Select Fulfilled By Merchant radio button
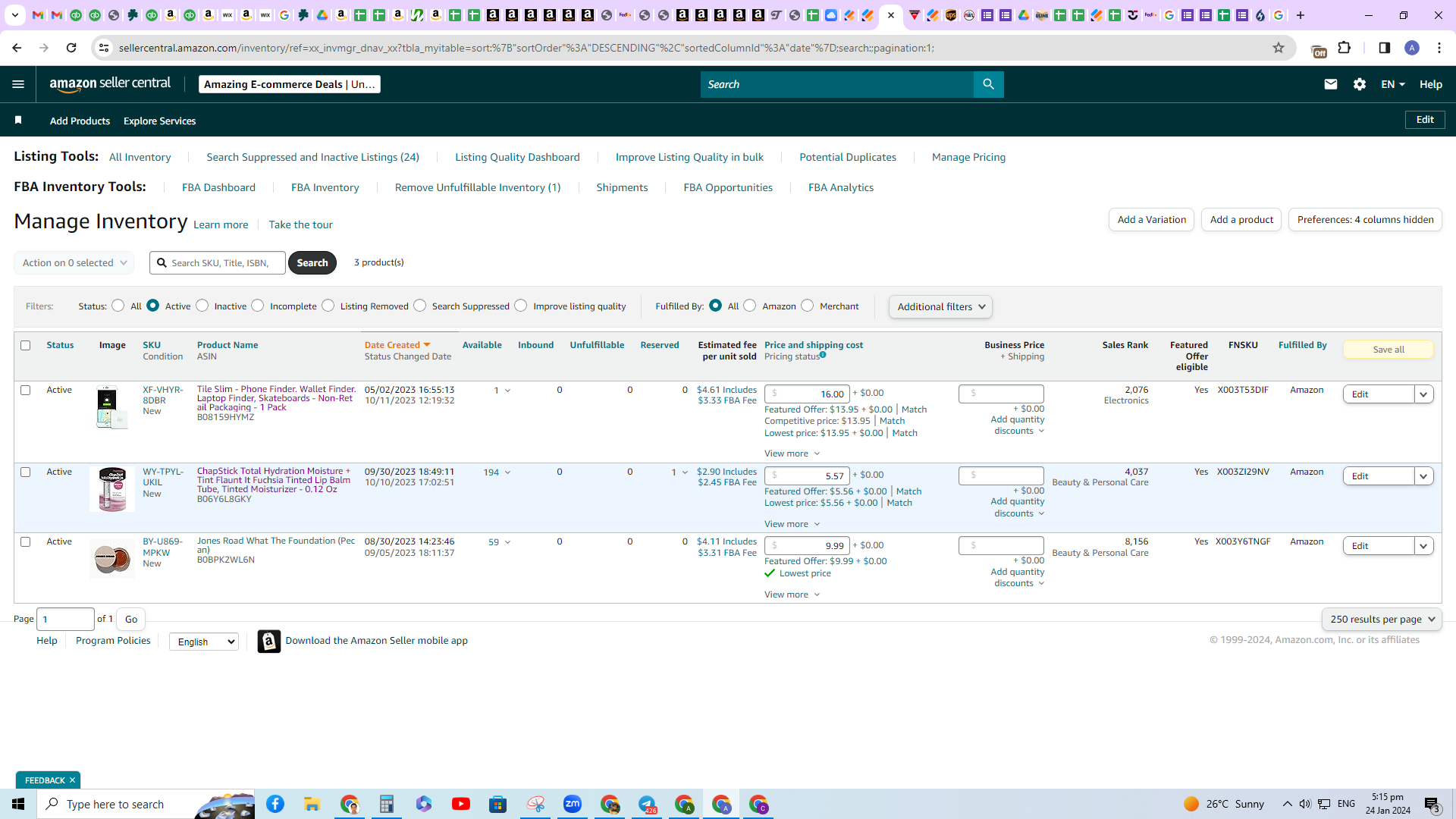Screen dimensions: 1456x819 (808, 306)
